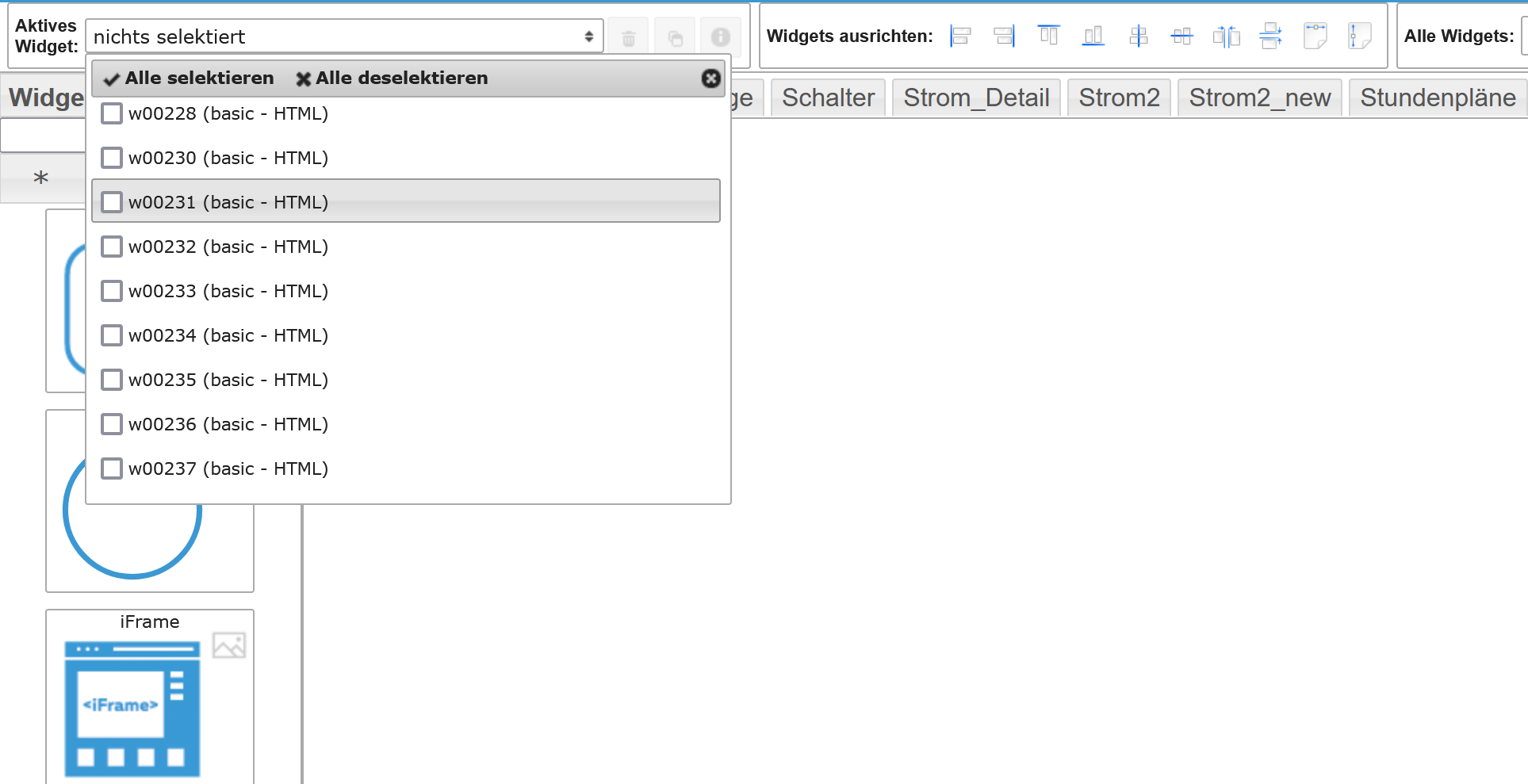This screenshot has width=1528, height=784.
Task: Switch to the Strom_Detail tab
Action: click(975, 98)
